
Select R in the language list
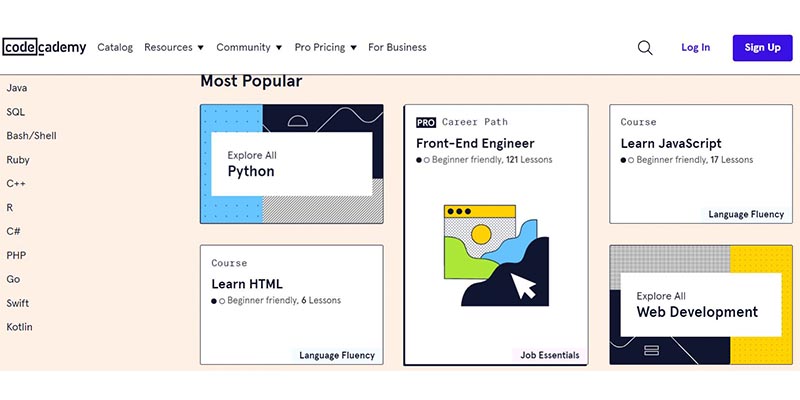(x=10, y=208)
